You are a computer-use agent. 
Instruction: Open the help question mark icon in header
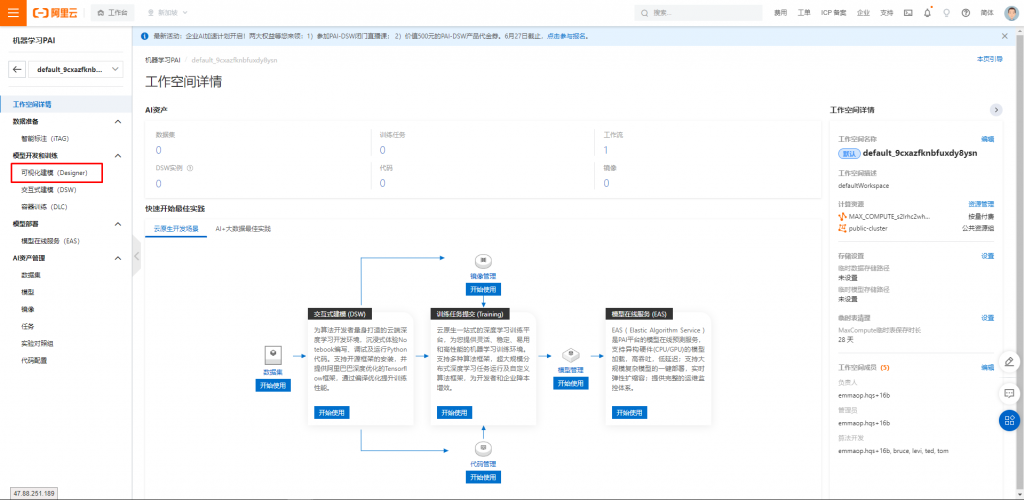[x=965, y=12]
